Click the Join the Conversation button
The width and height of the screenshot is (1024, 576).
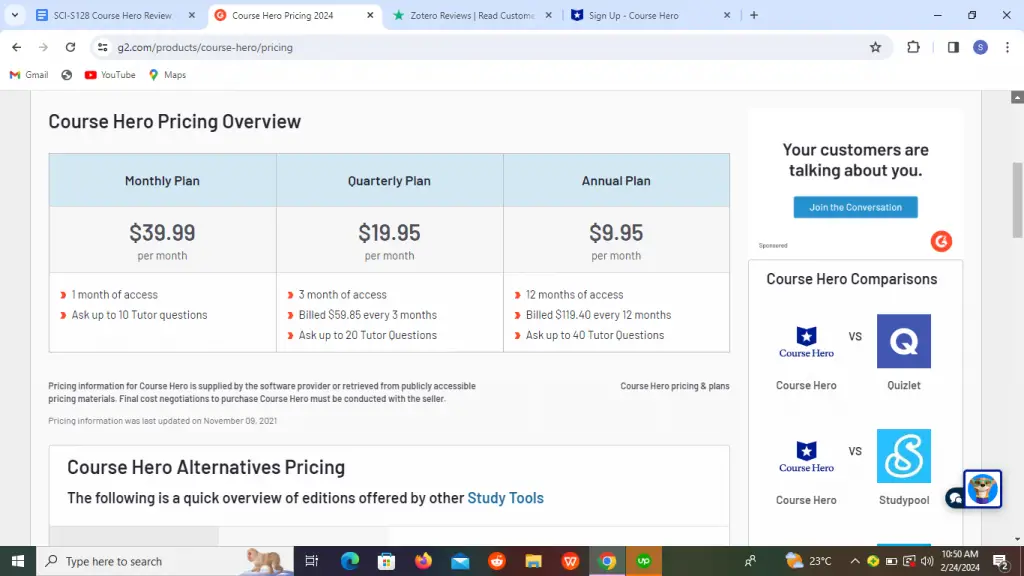[x=855, y=207]
